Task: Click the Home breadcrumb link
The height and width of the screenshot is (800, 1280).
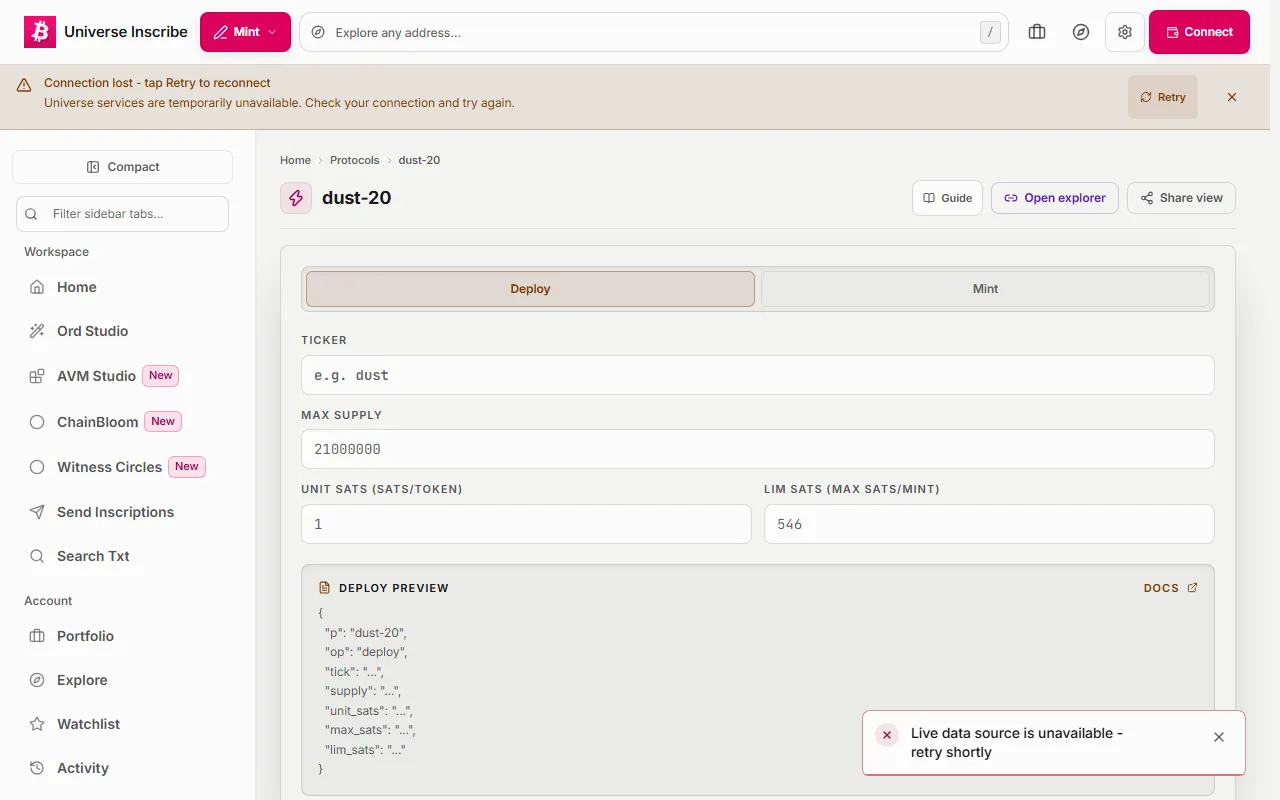Action: [x=295, y=160]
